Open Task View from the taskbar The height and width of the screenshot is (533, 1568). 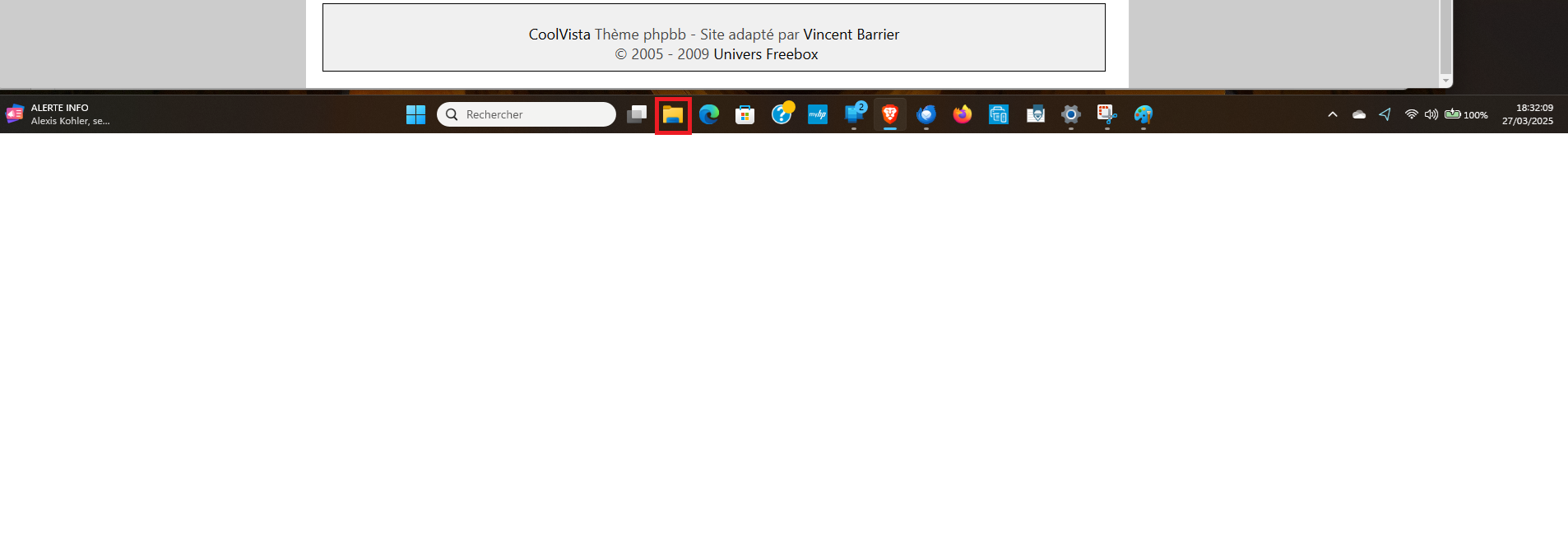(x=637, y=114)
